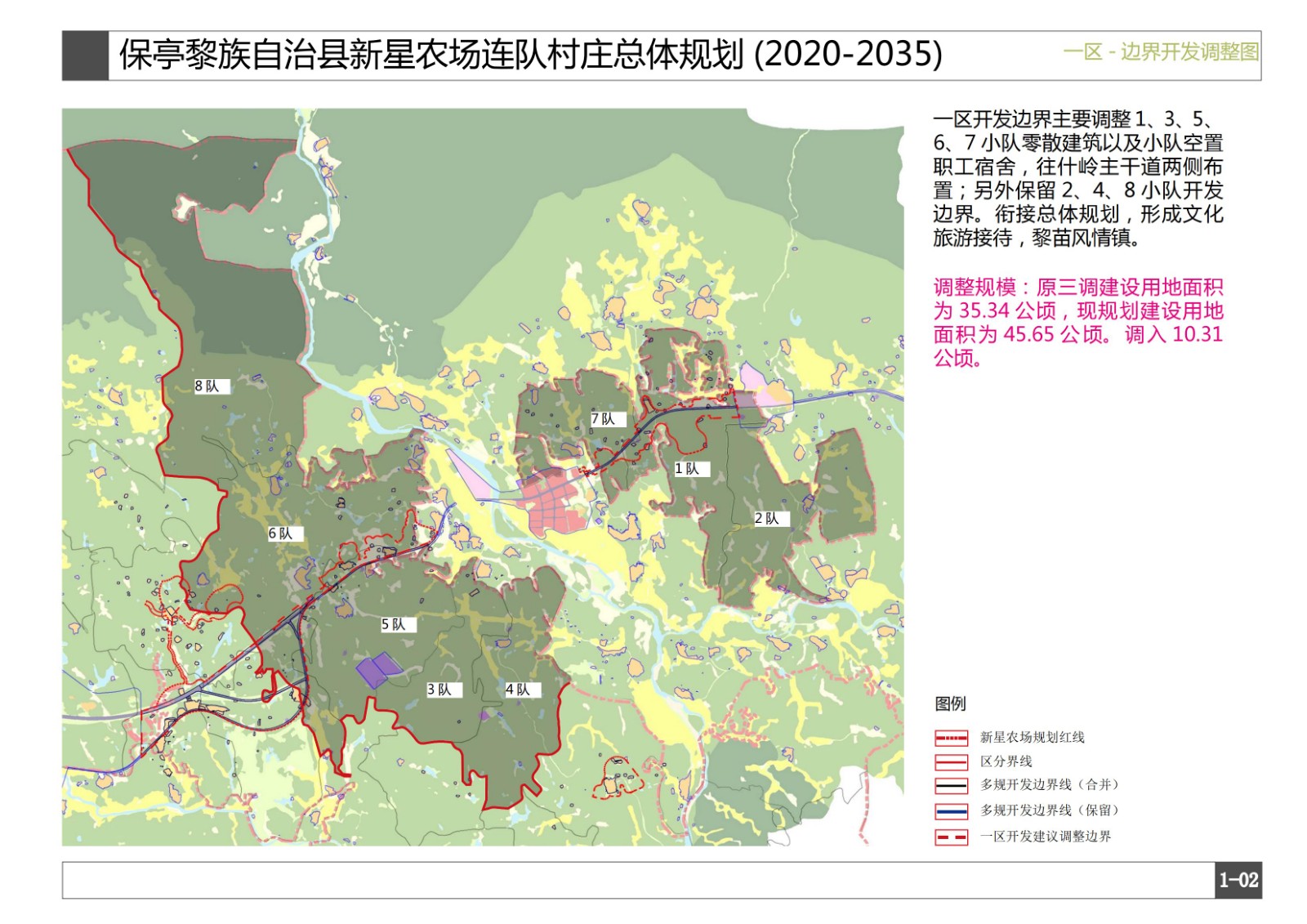Image resolution: width=1307 pixels, height=924 pixels.
Task: Click the 1队 map label
Action: [692, 469]
